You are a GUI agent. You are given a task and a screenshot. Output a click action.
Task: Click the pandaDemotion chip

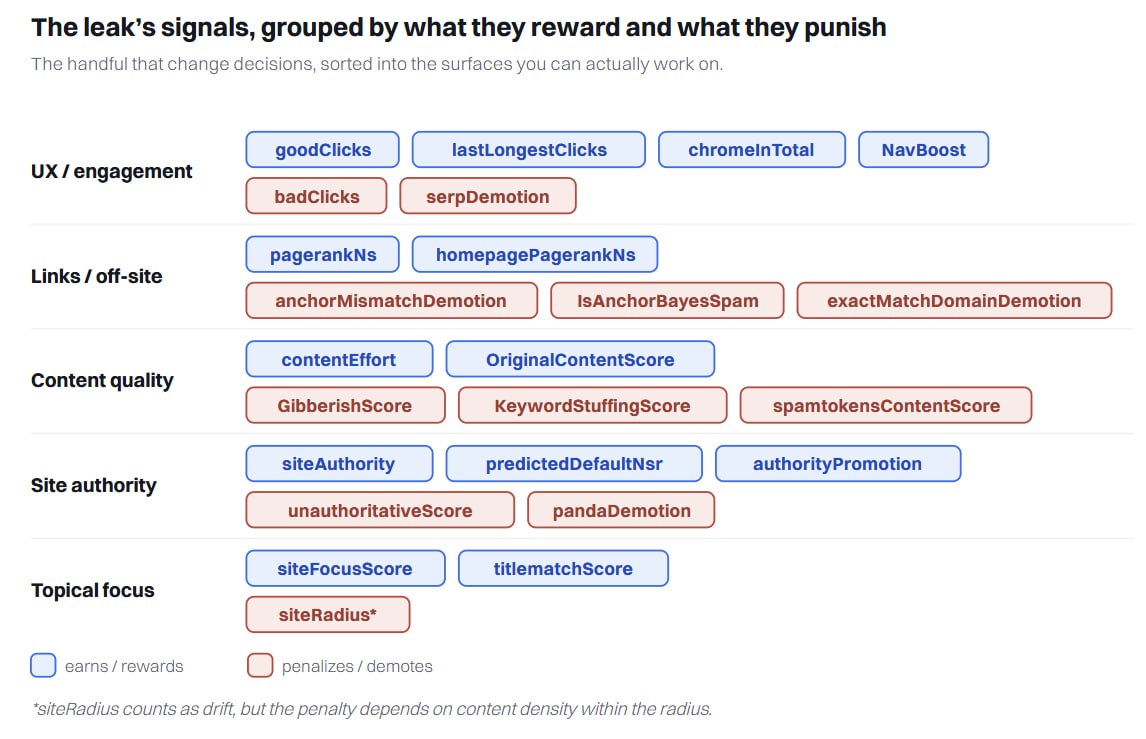pyautogui.click(x=621, y=510)
